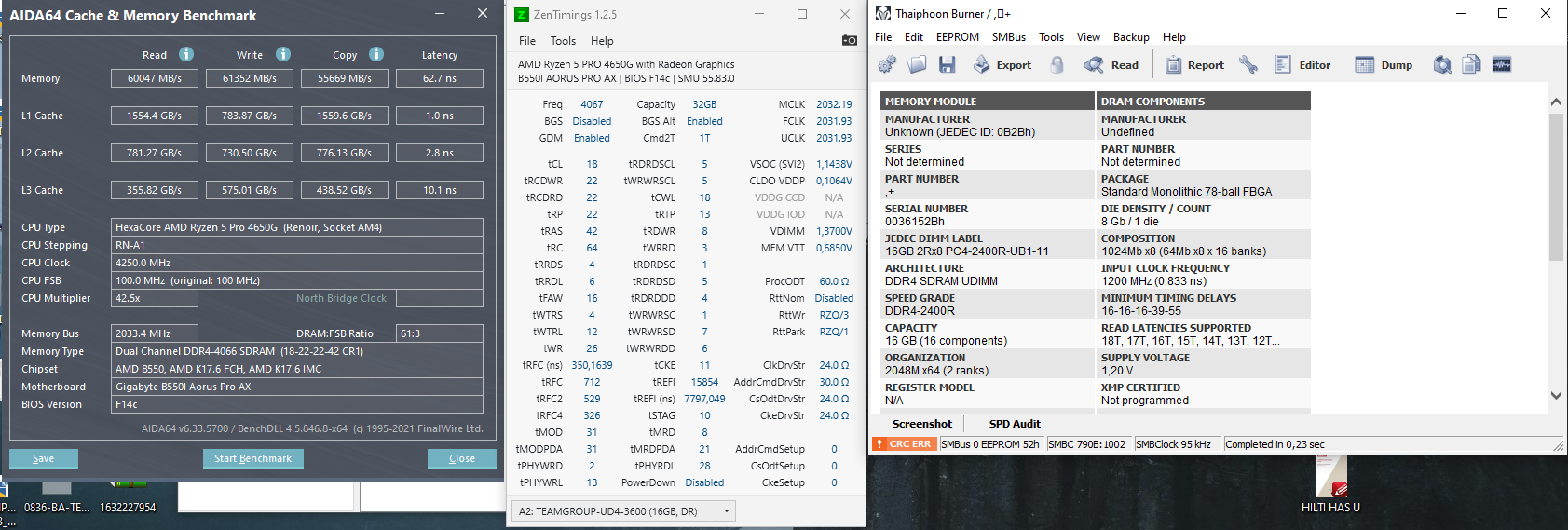Click the padlock icon in Thaiphoon toolbar
This screenshot has height=530, width=1568.
1057,64
